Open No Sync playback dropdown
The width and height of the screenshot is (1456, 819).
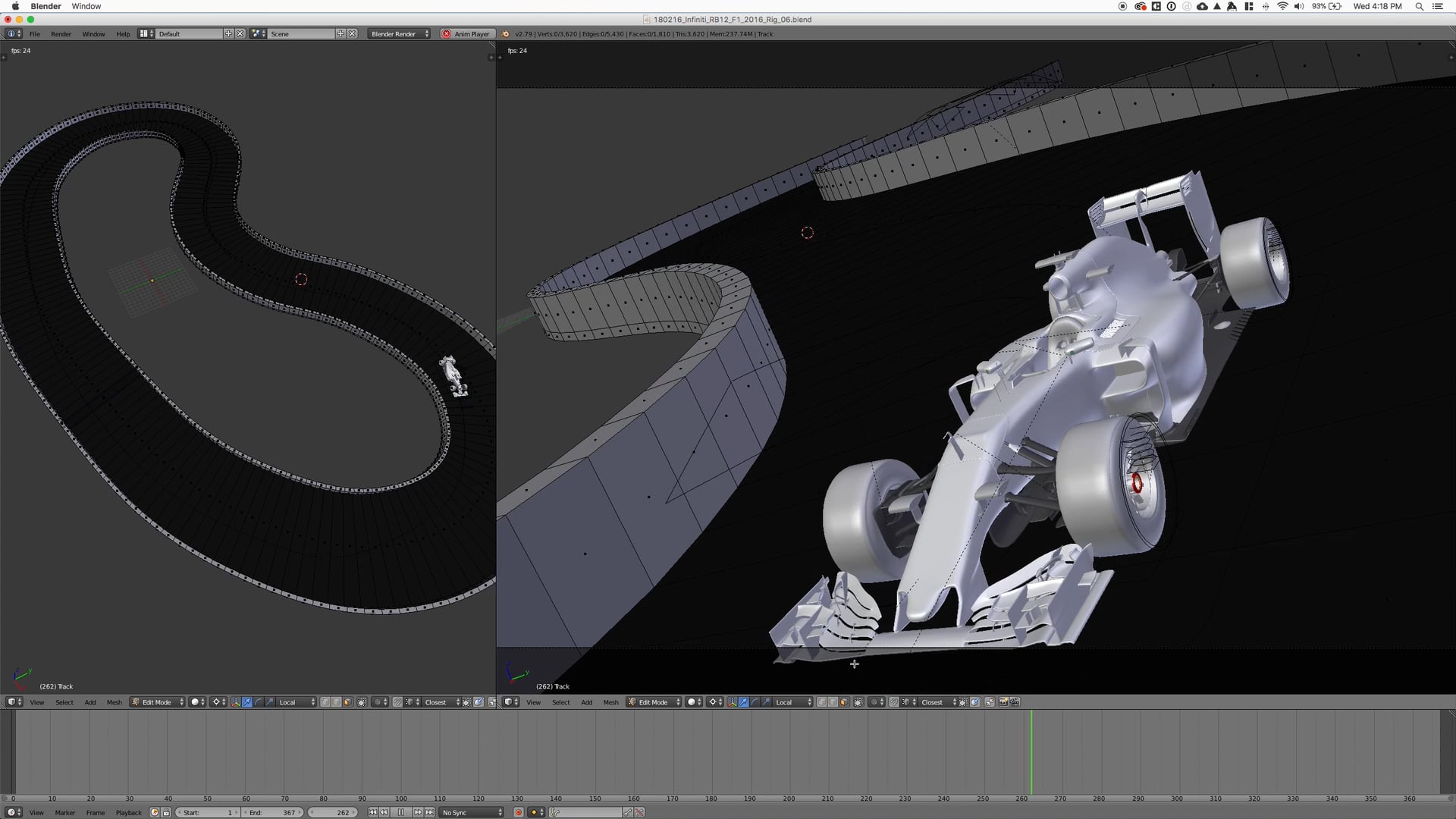pos(472,812)
